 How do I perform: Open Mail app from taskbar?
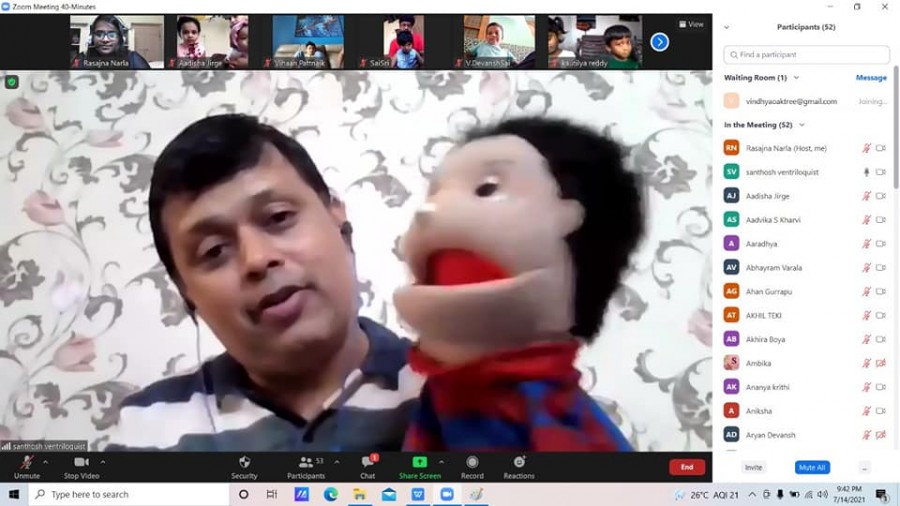click(x=389, y=495)
